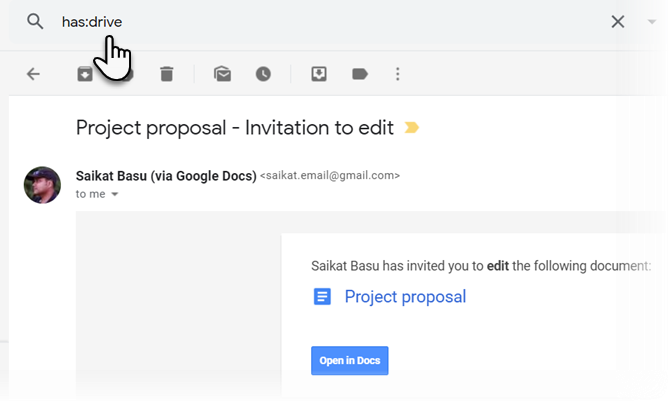Click the search magnifier icon
This screenshot has height=402, width=670.
coord(36,21)
